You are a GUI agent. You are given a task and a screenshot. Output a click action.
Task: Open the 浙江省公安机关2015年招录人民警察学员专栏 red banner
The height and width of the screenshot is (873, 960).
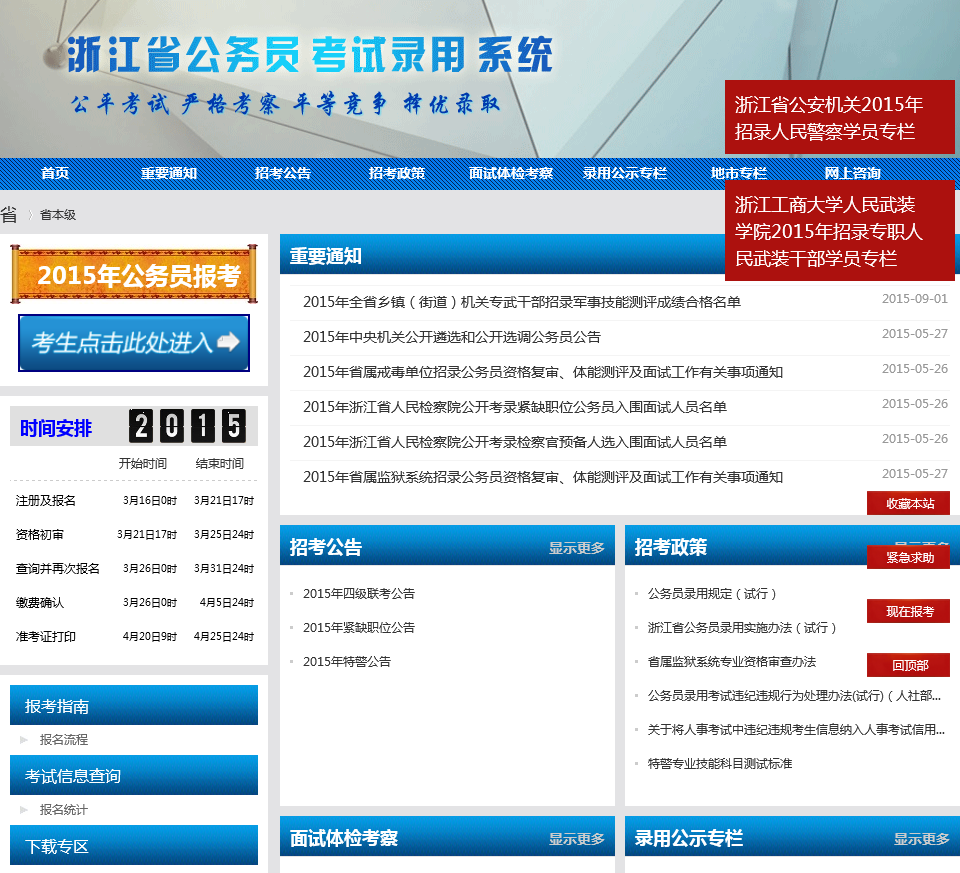point(839,117)
